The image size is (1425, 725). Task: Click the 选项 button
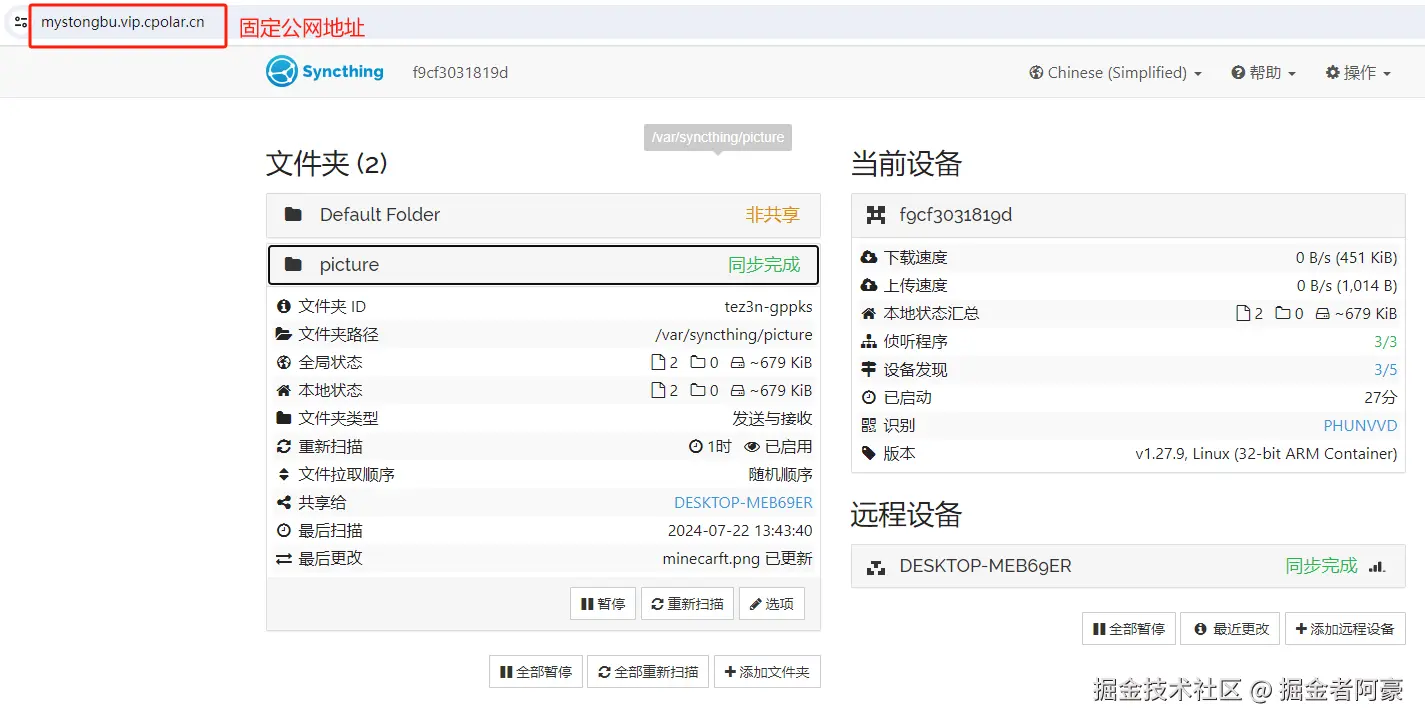pos(772,604)
